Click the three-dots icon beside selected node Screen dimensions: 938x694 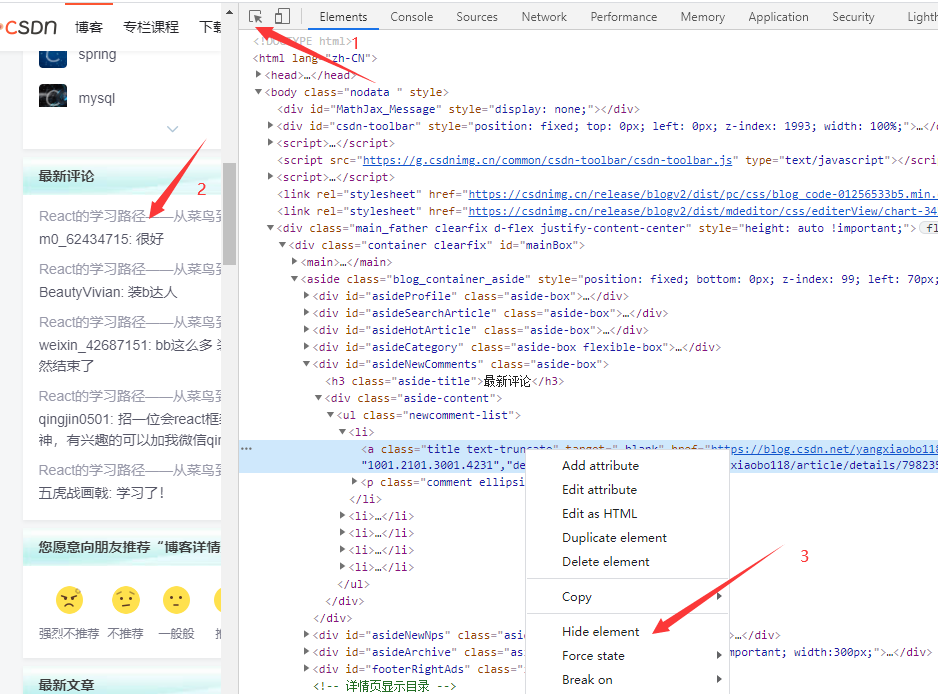tap(246, 449)
